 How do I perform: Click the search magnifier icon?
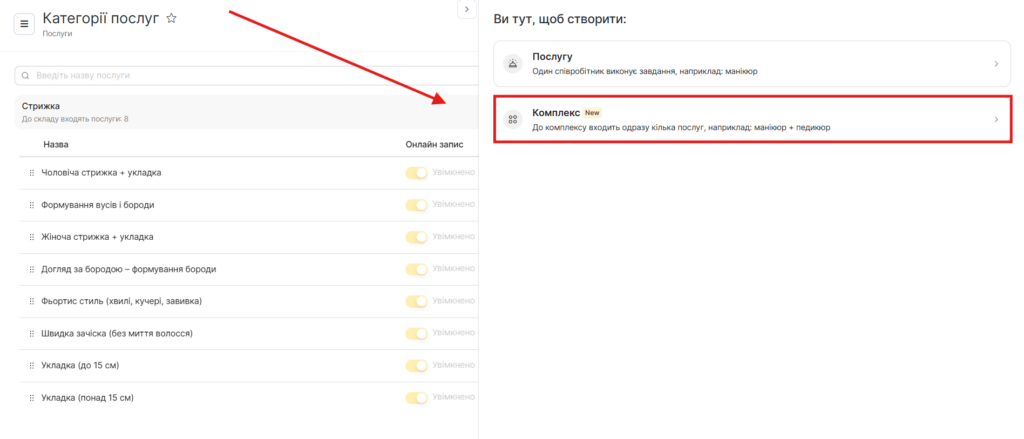[x=26, y=75]
